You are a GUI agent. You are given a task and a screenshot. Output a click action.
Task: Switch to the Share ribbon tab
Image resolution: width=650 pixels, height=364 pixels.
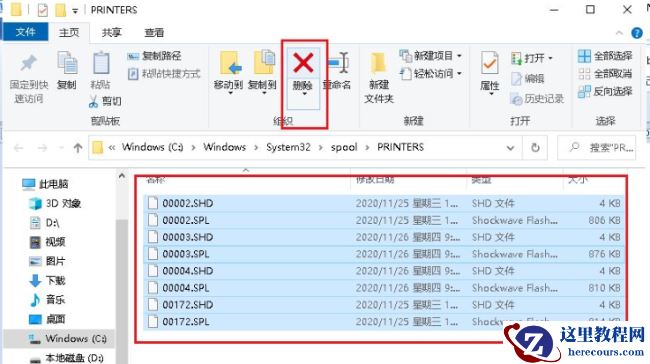point(112,32)
